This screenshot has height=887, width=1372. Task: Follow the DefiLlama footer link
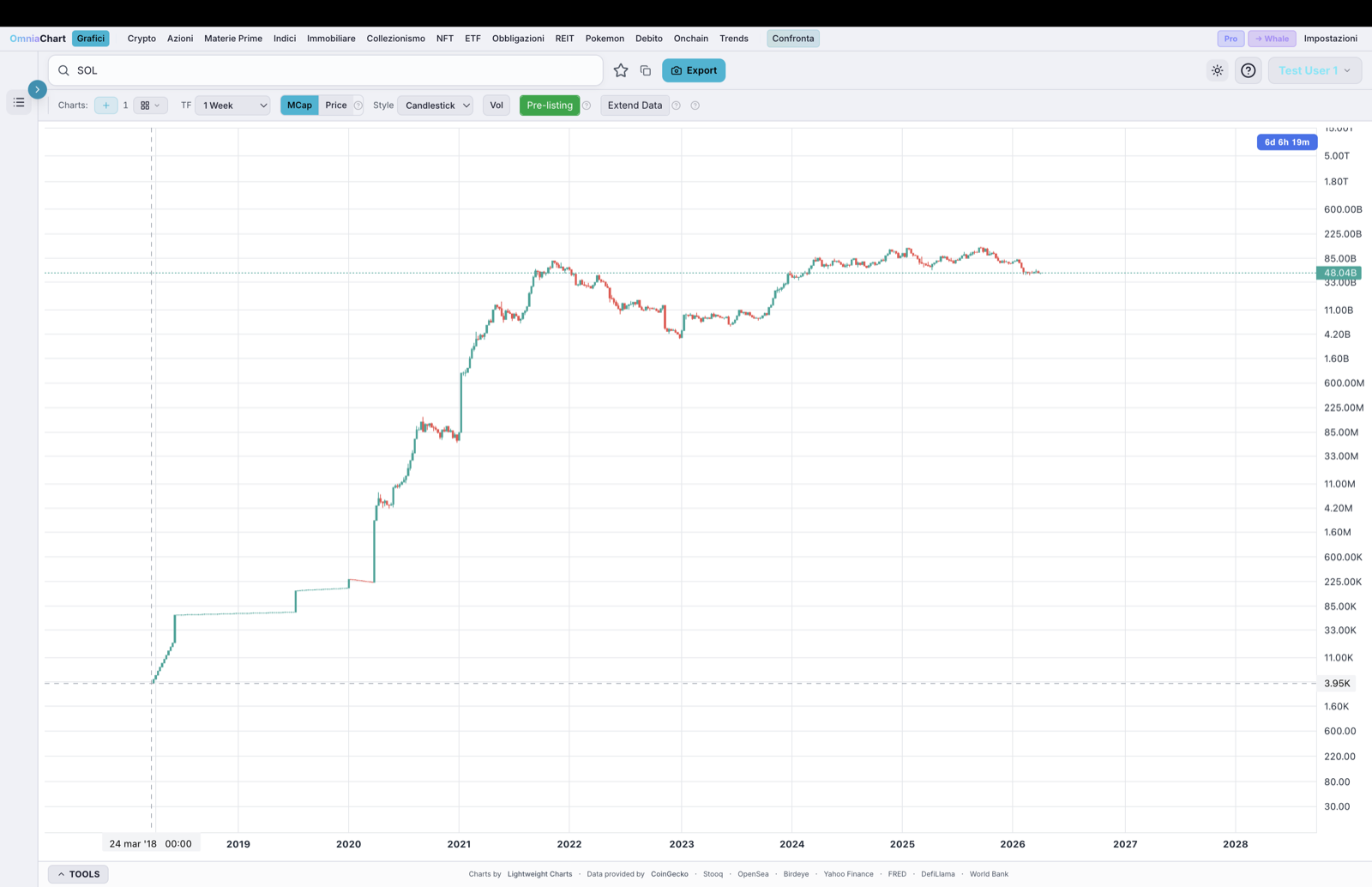[938, 874]
